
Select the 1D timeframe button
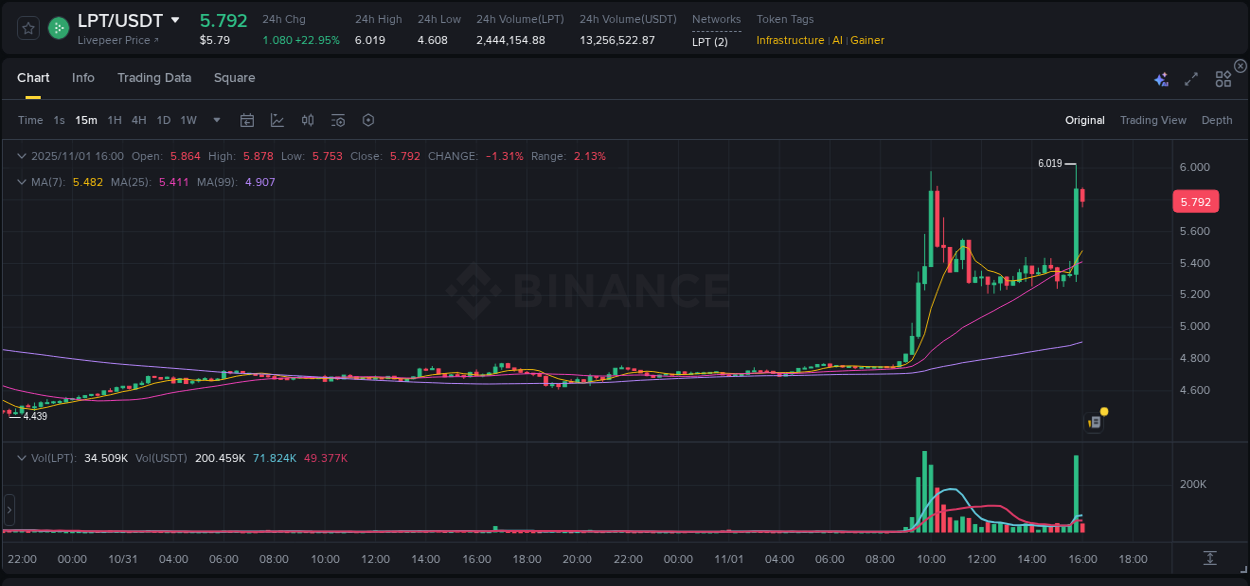163,119
